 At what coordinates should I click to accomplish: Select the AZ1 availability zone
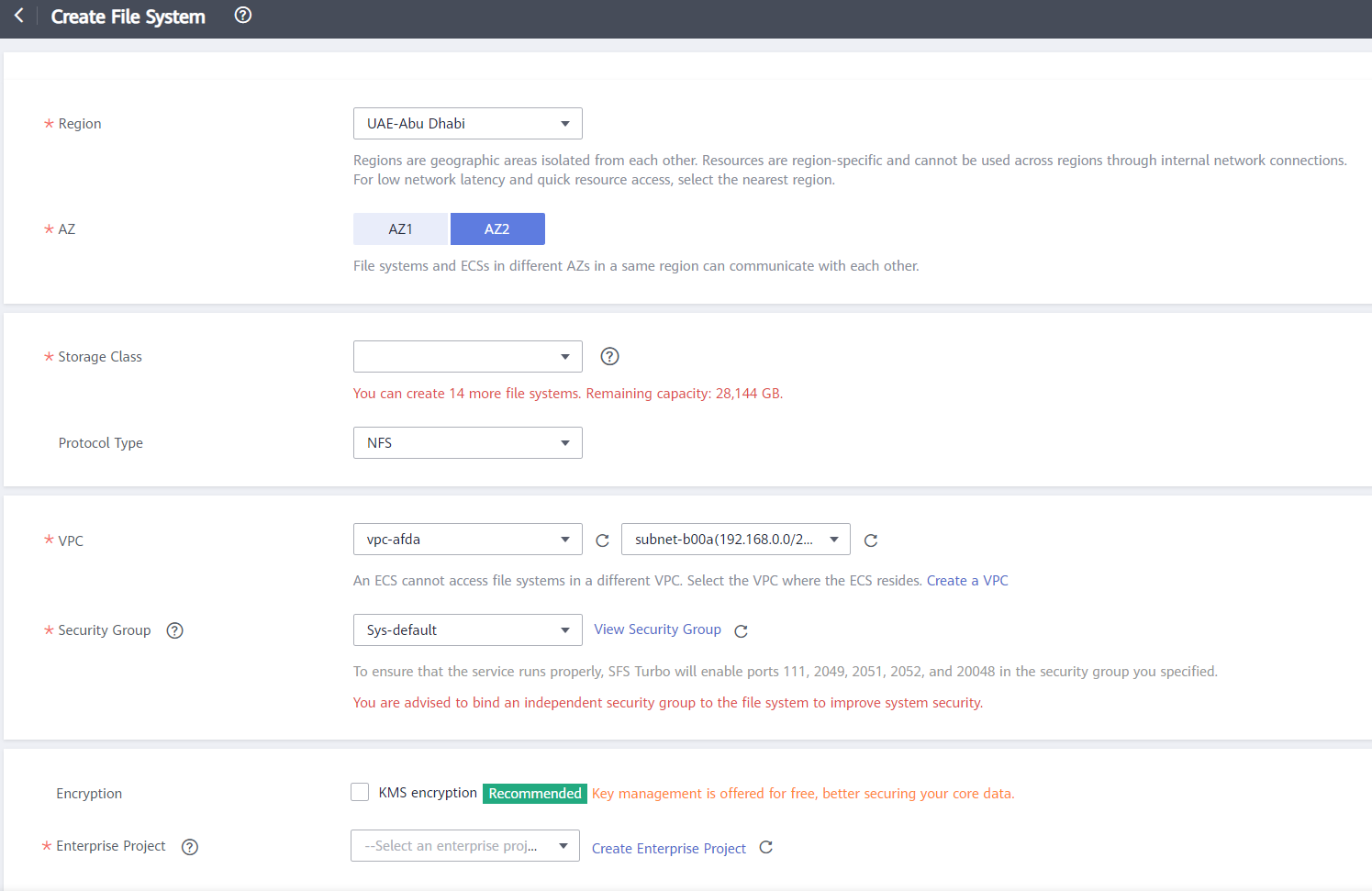[400, 229]
